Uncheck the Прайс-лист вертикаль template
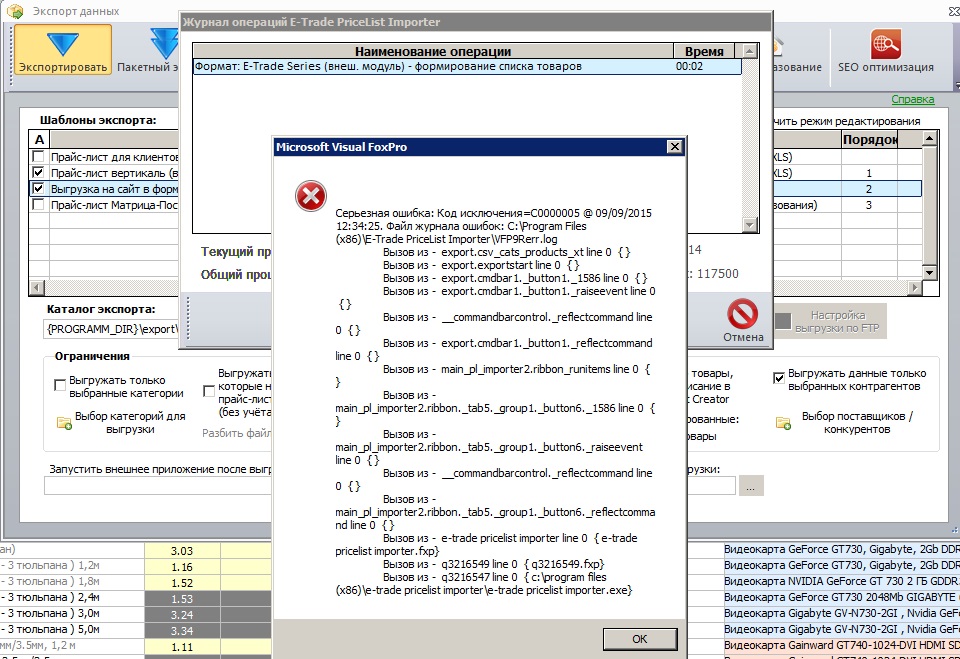The width and height of the screenshot is (960, 659). (x=38, y=173)
